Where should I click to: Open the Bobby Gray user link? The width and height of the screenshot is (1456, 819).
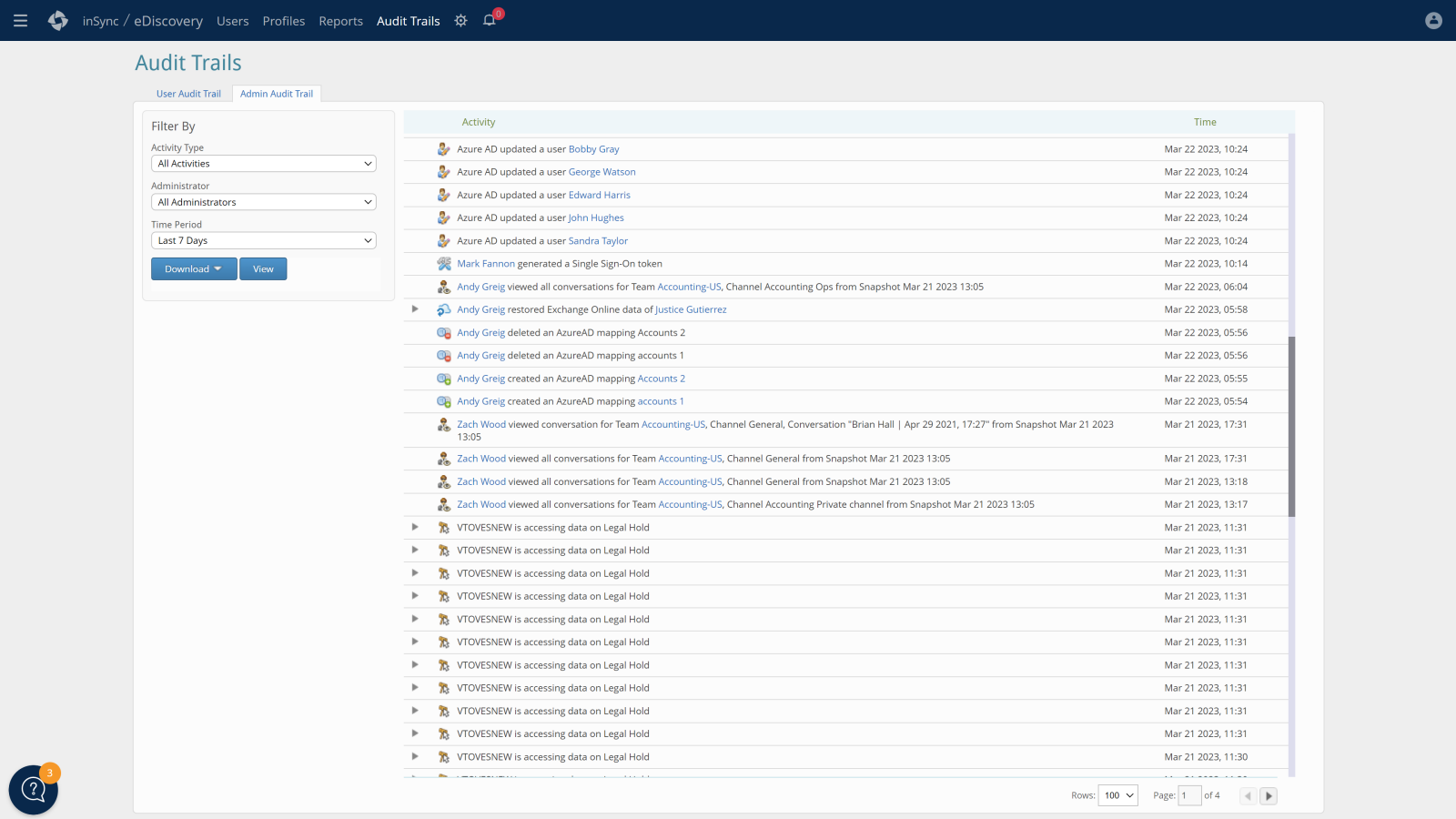(593, 149)
